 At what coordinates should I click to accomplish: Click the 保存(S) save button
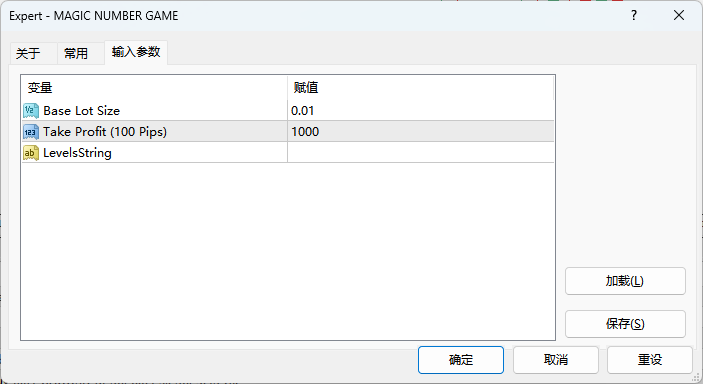click(x=625, y=324)
